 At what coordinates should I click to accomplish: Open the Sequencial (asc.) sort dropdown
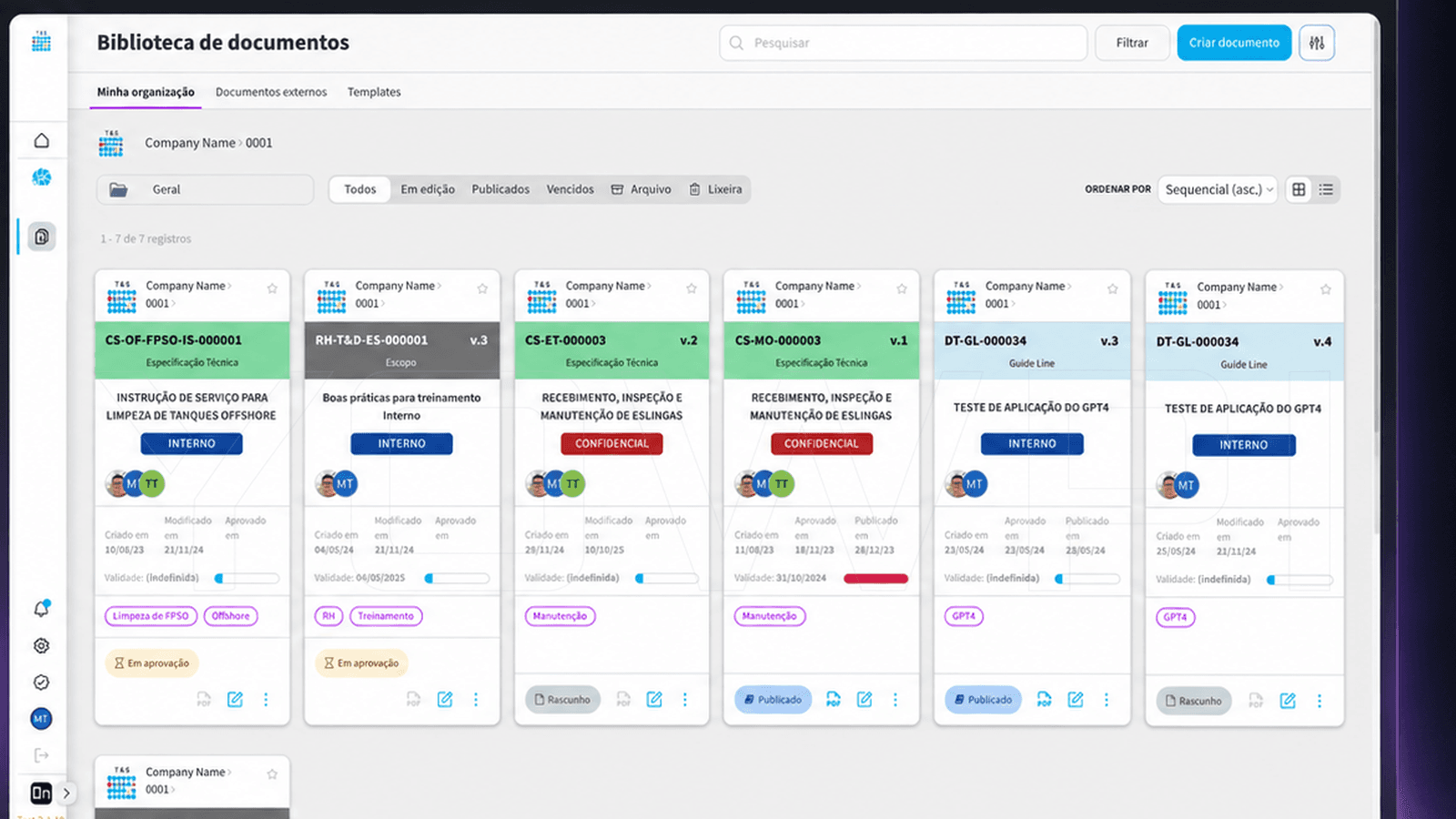(x=1218, y=189)
